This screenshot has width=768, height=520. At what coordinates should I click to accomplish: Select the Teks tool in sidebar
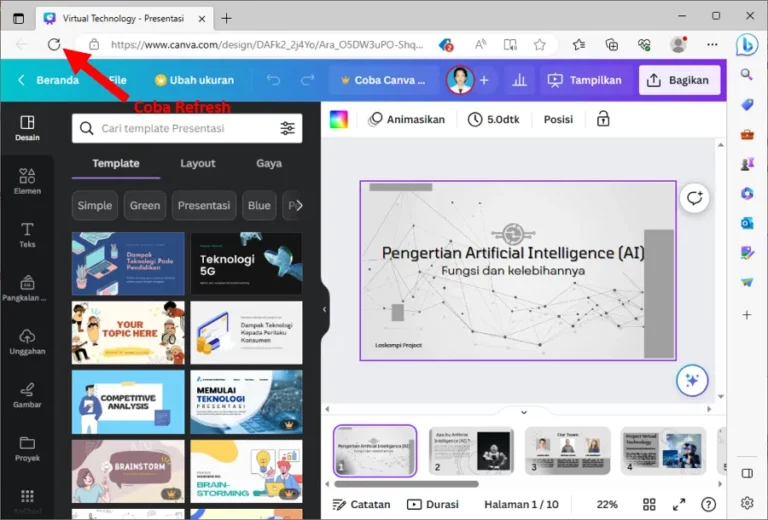point(27,235)
